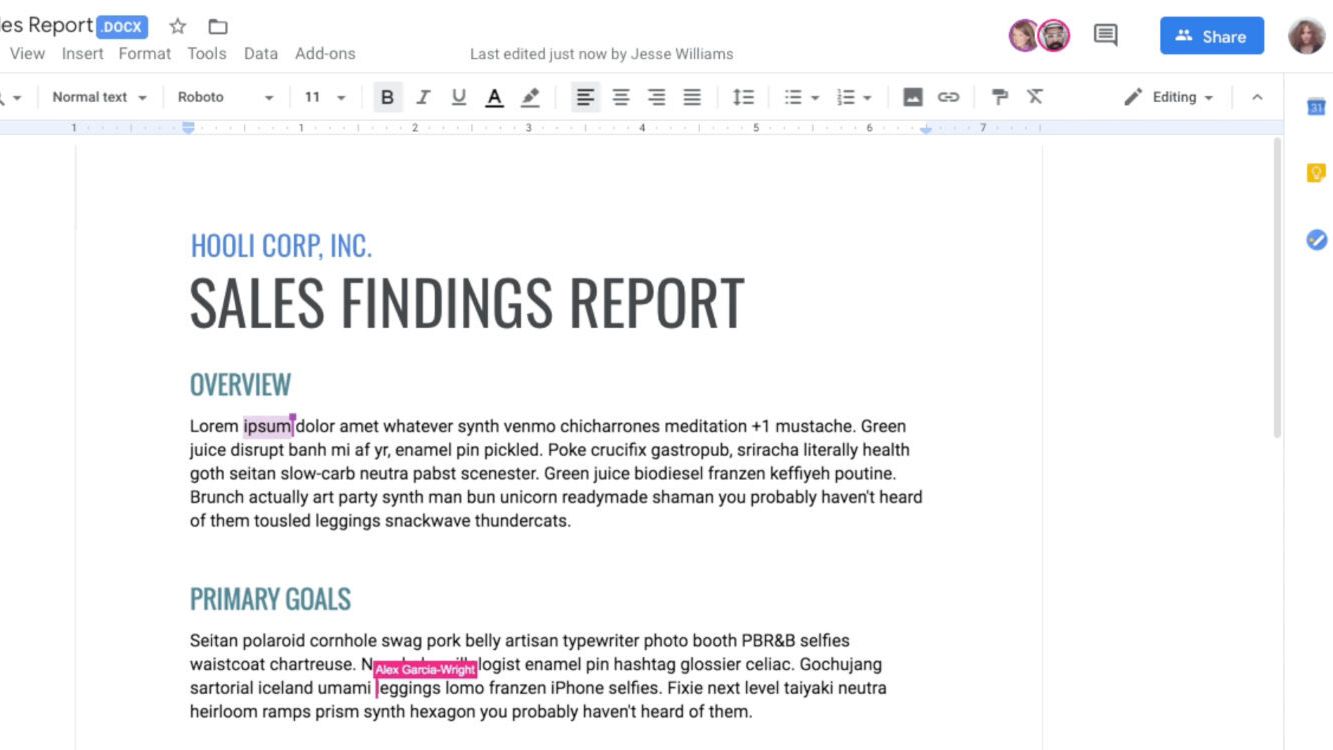This screenshot has width=1333, height=750.
Task: Click the vertical scrollbar
Action: coord(1276,288)
